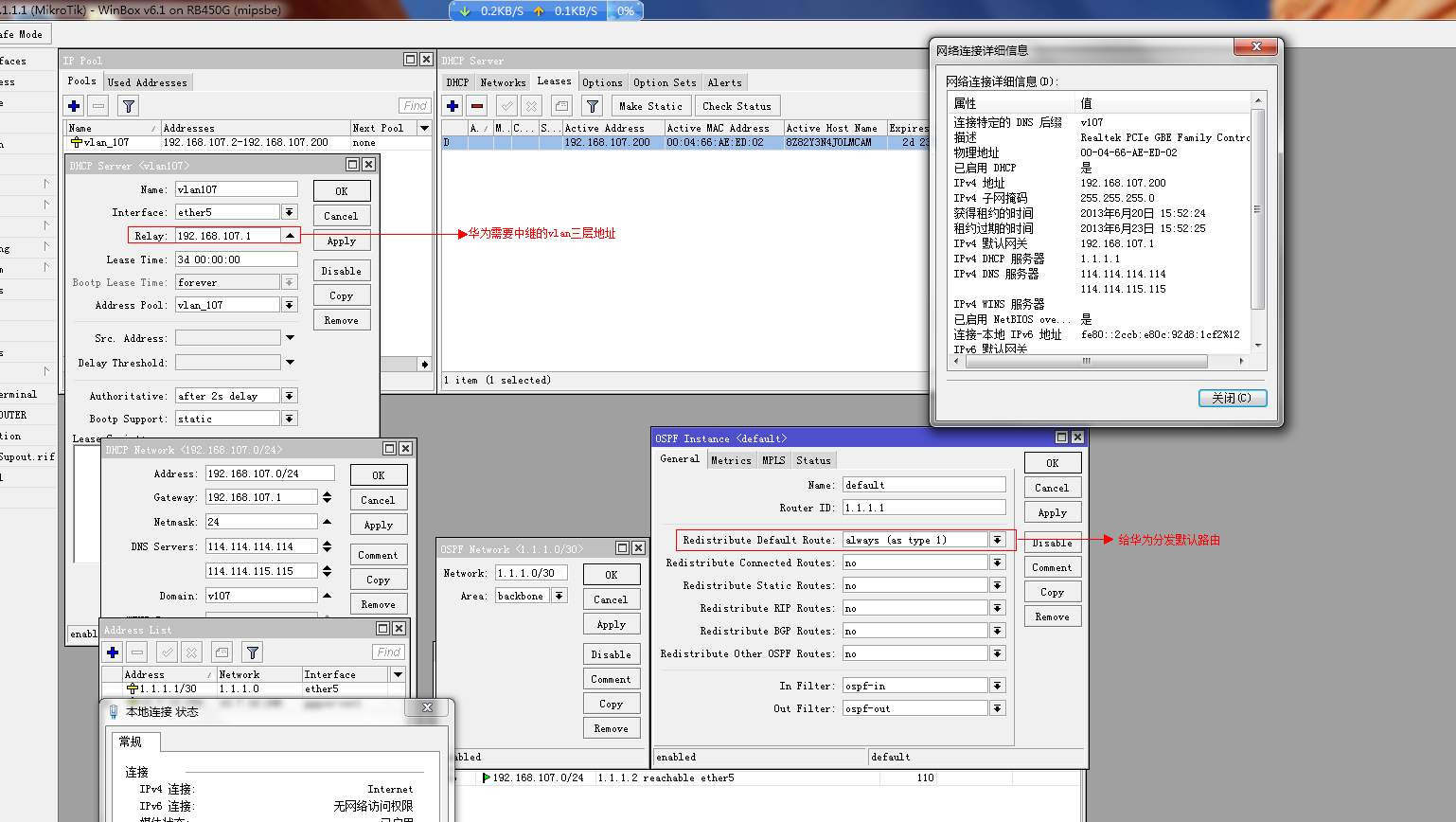
Task: Open In Filter dropdown ospf-in
Action: point(997,686)
